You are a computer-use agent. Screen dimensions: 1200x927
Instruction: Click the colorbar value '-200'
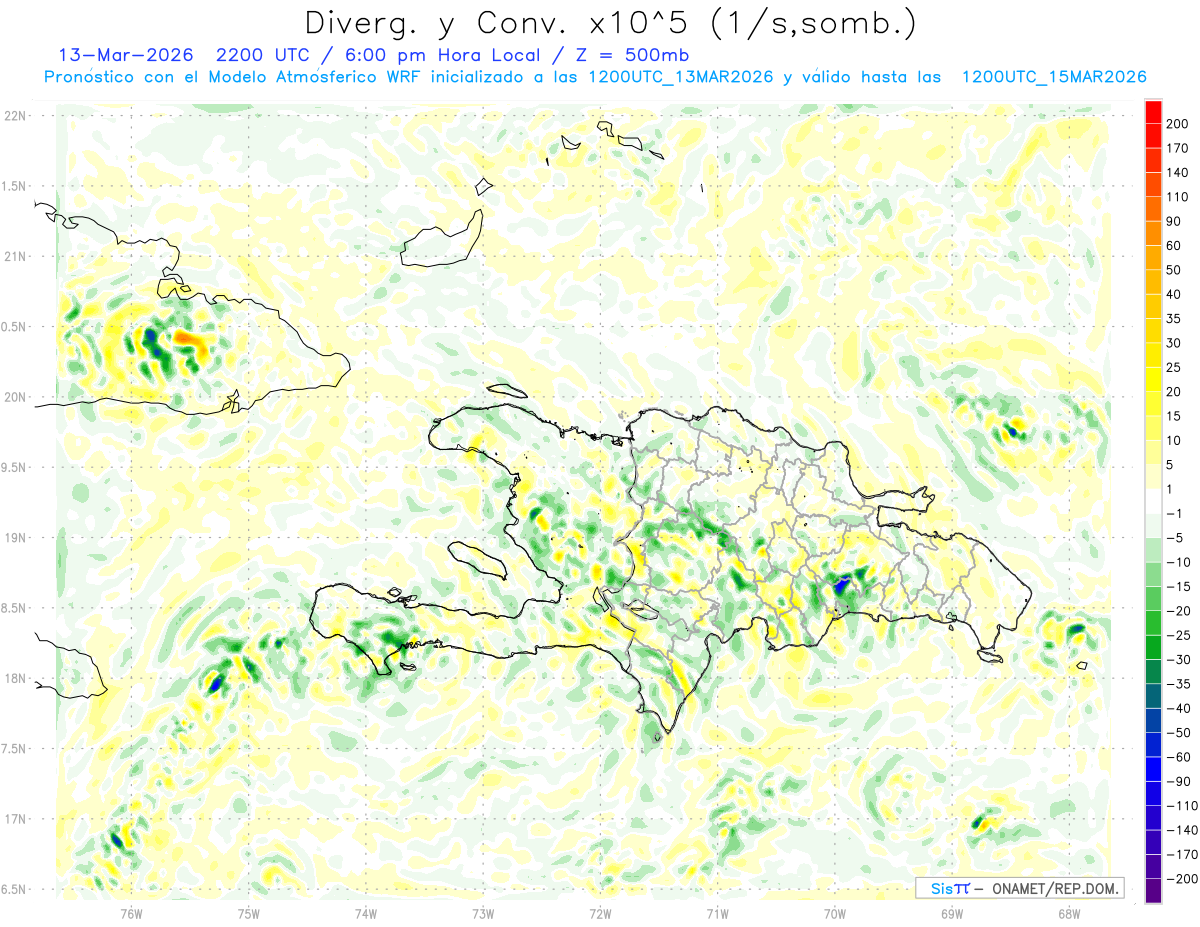pyautogui.click(x=1183, y=878)
